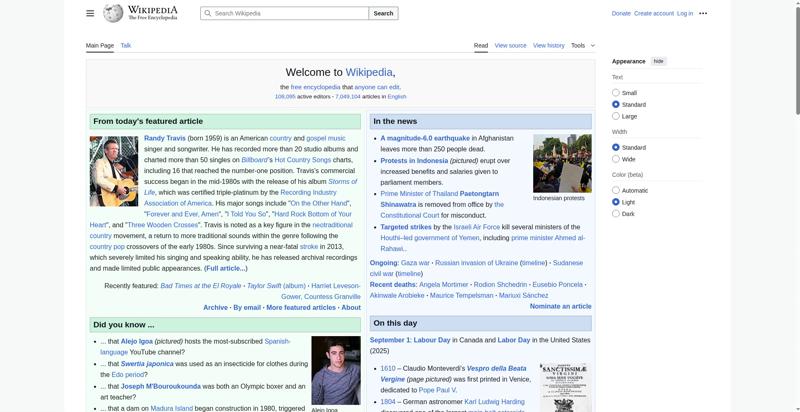Click the Wikipedia globe logo
The height and width of the screenshot is (412, 800).
(x=113, y=13)
